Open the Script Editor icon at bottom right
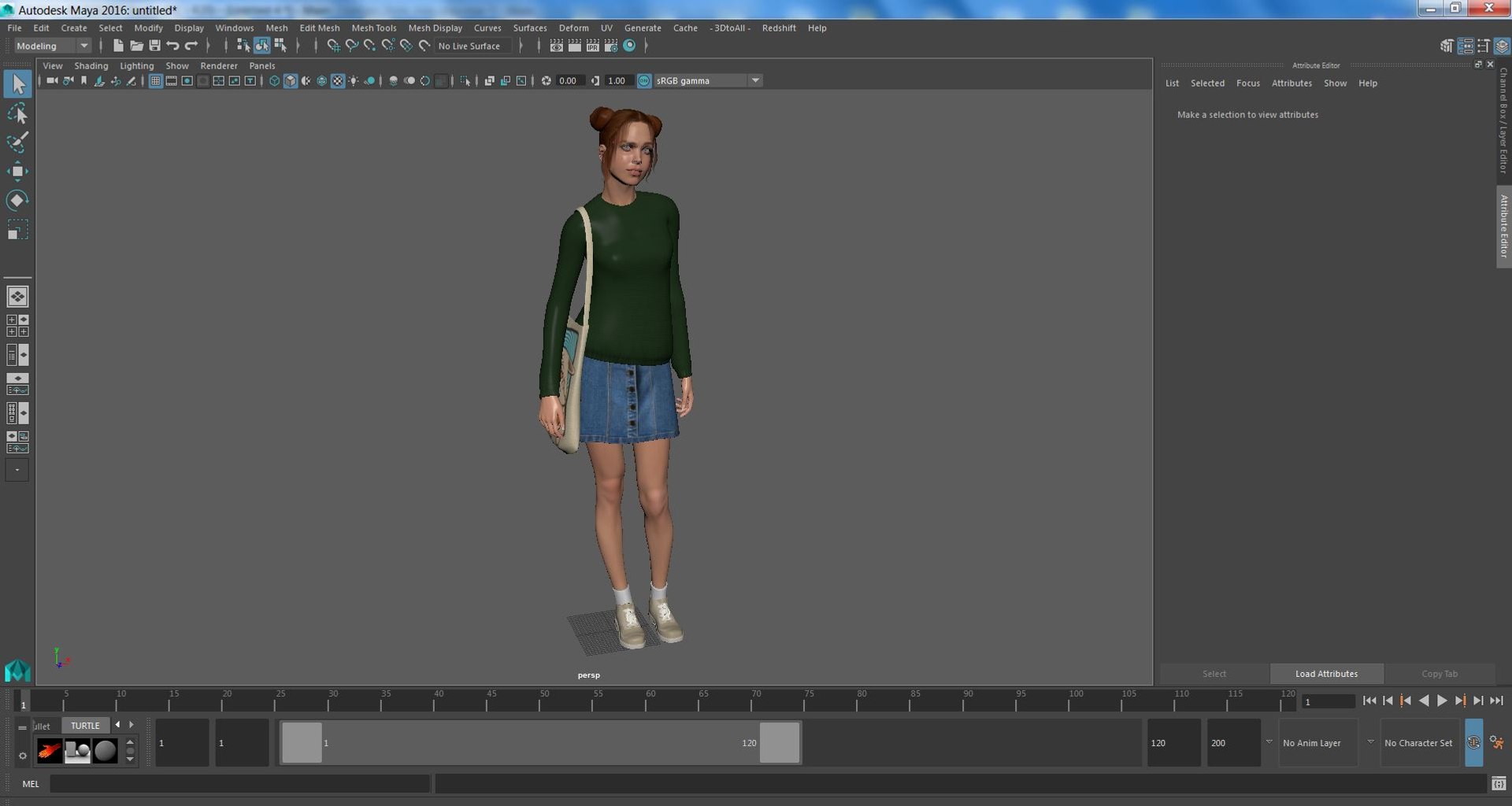 click(1499, 783)
